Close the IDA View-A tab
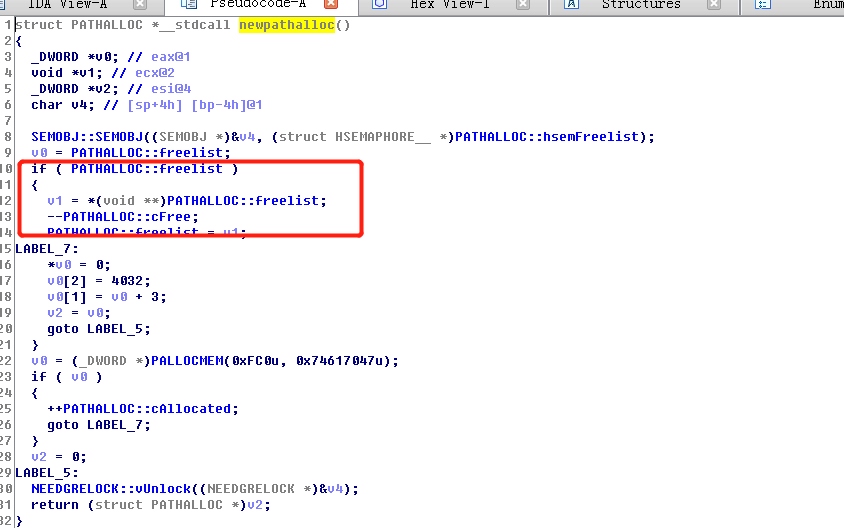Screen dimensions: 844x528 click(x=140, y=4)
